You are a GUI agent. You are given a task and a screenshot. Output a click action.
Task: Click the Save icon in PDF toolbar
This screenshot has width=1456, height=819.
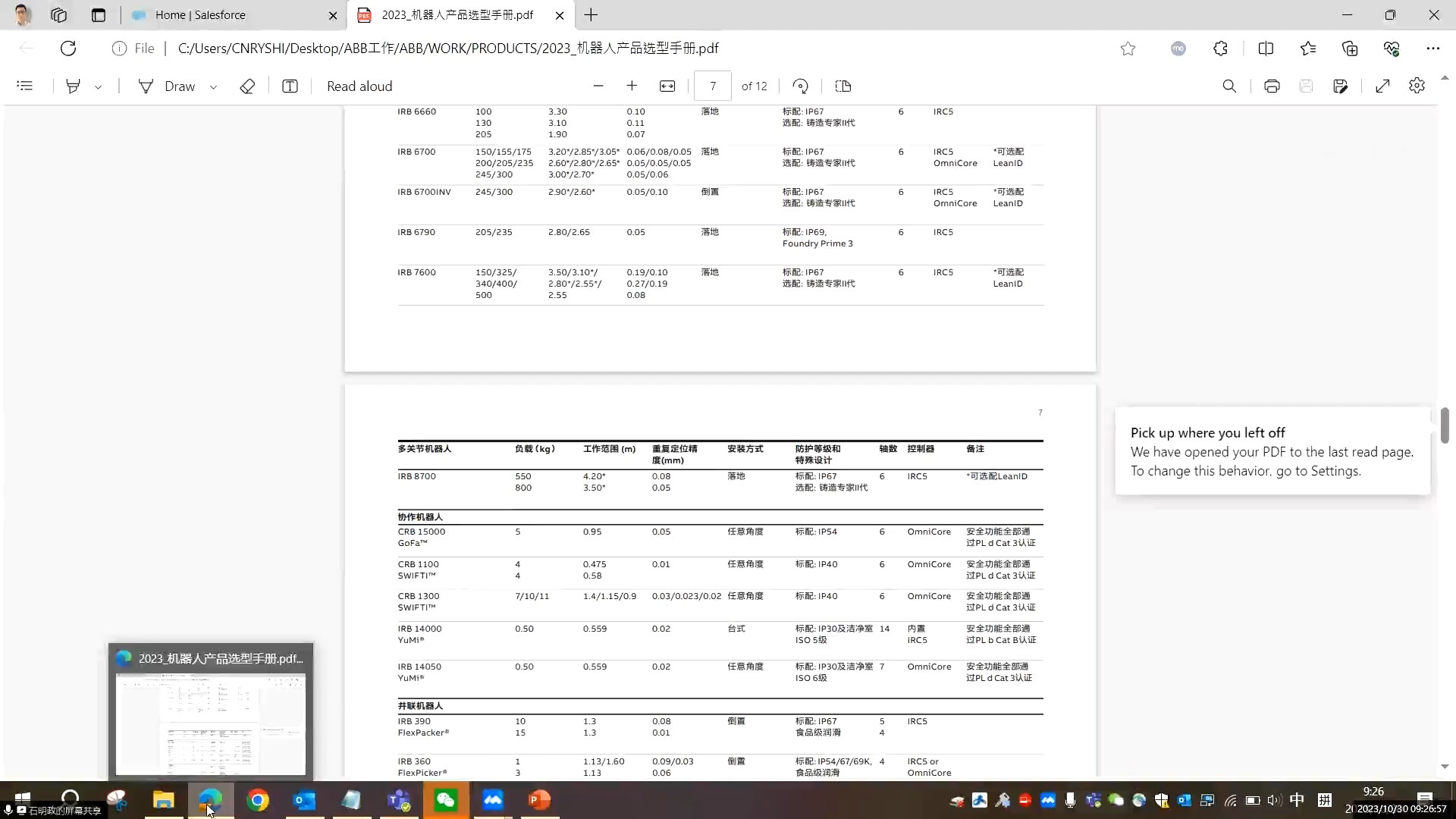tap(1306, 86)
